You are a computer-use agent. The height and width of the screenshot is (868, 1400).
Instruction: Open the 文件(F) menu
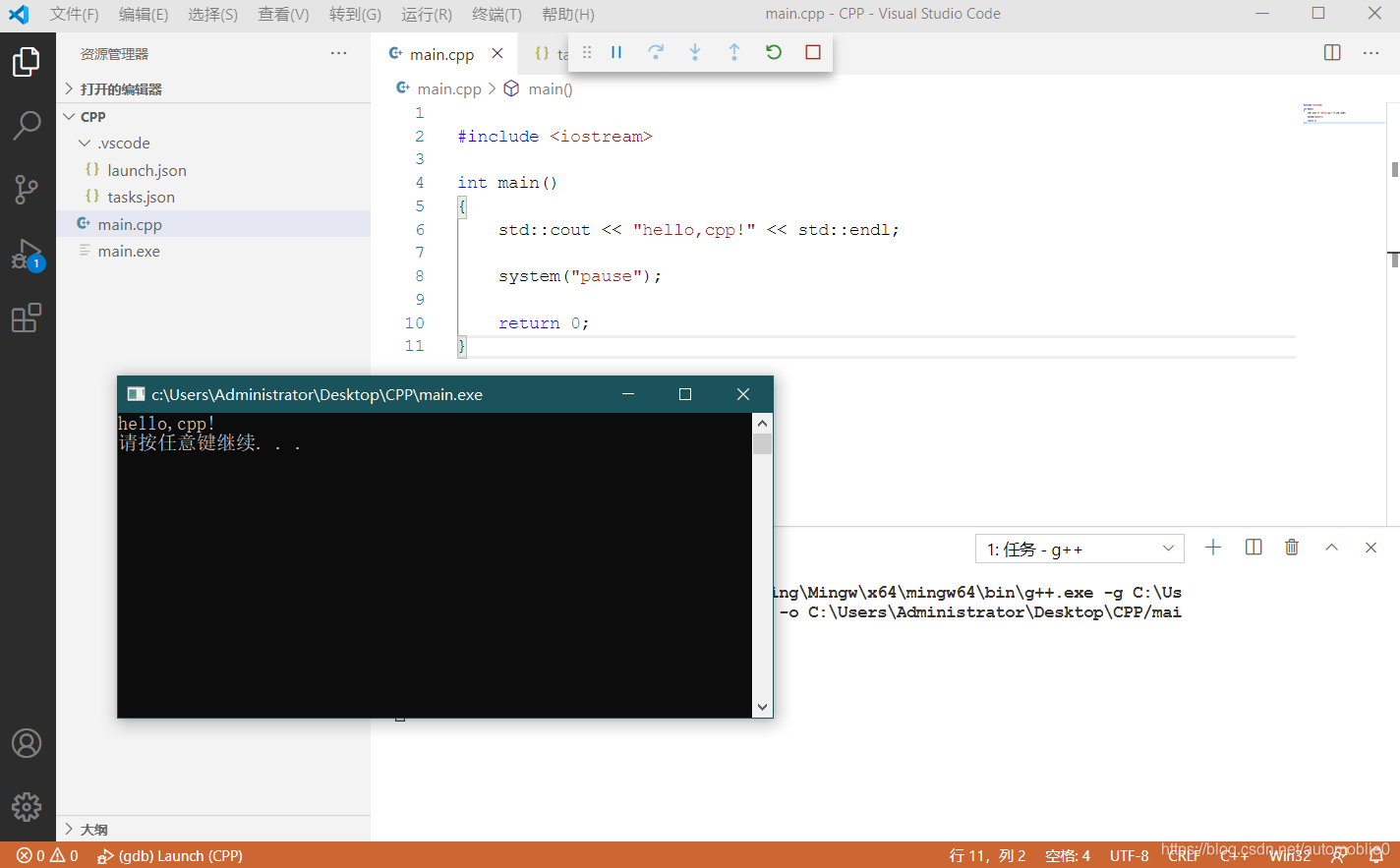click(x=75, y=14)
